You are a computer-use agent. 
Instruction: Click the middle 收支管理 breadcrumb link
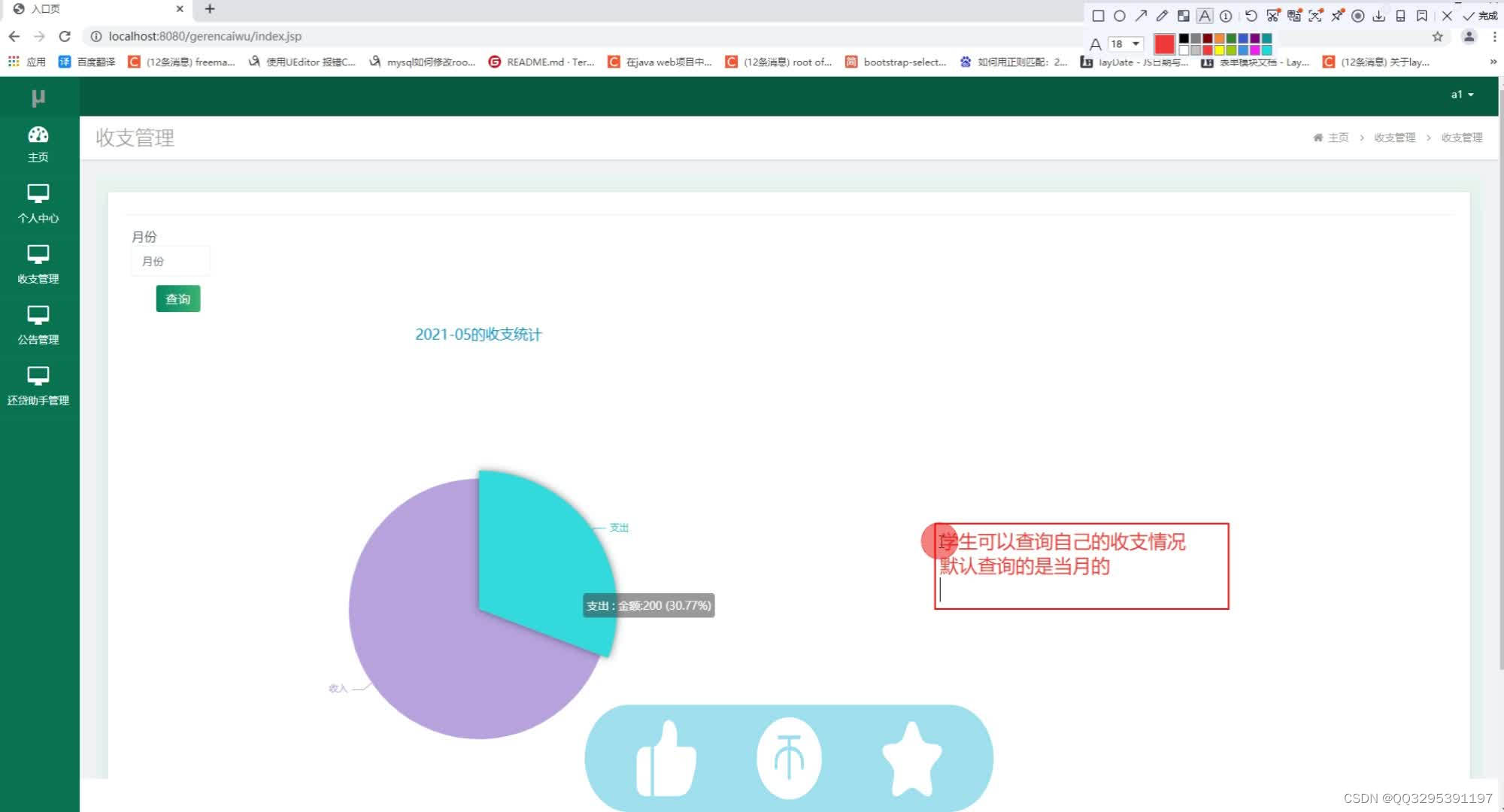1395,138
